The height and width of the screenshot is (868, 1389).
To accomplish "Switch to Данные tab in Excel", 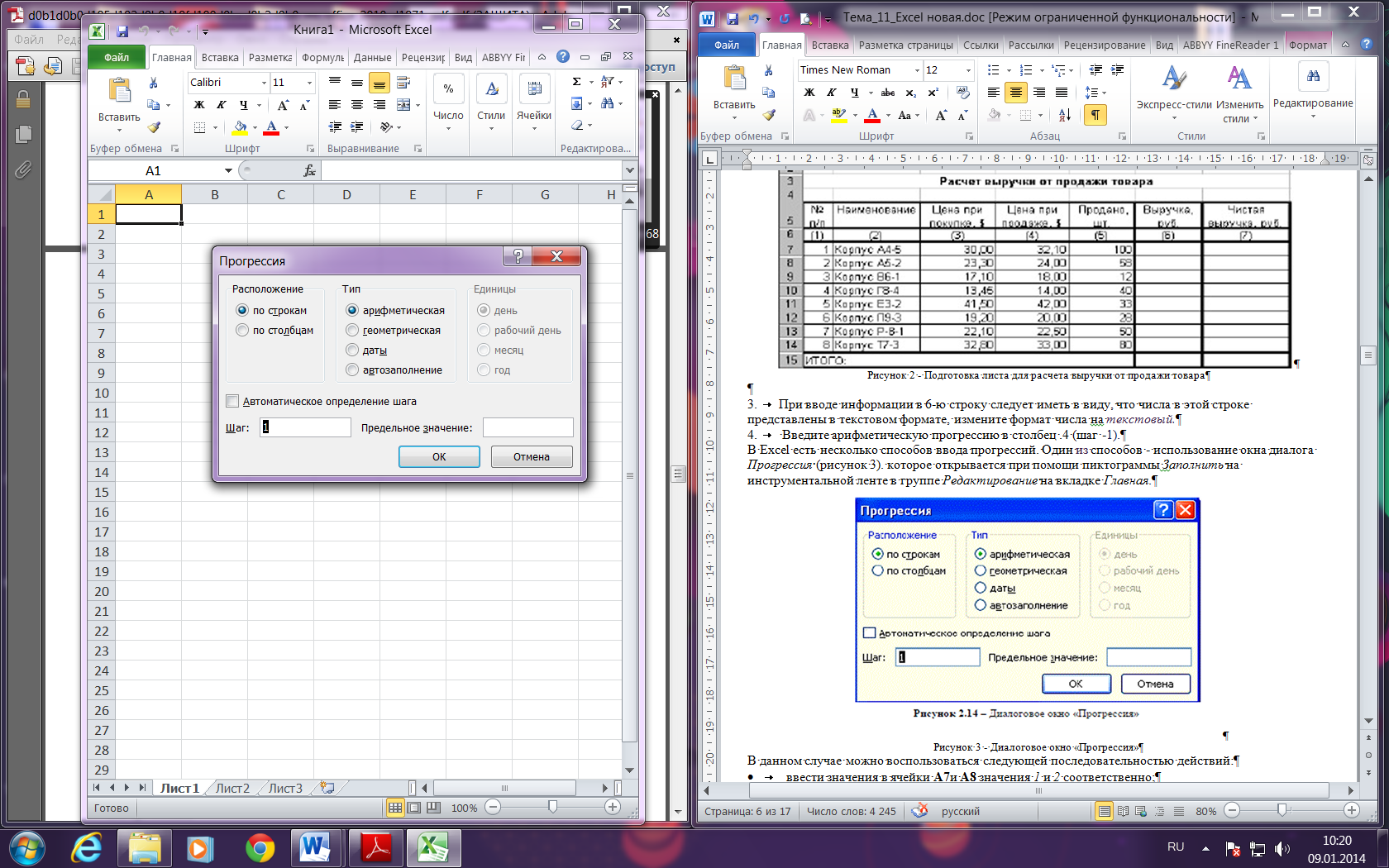I will 372,57.
